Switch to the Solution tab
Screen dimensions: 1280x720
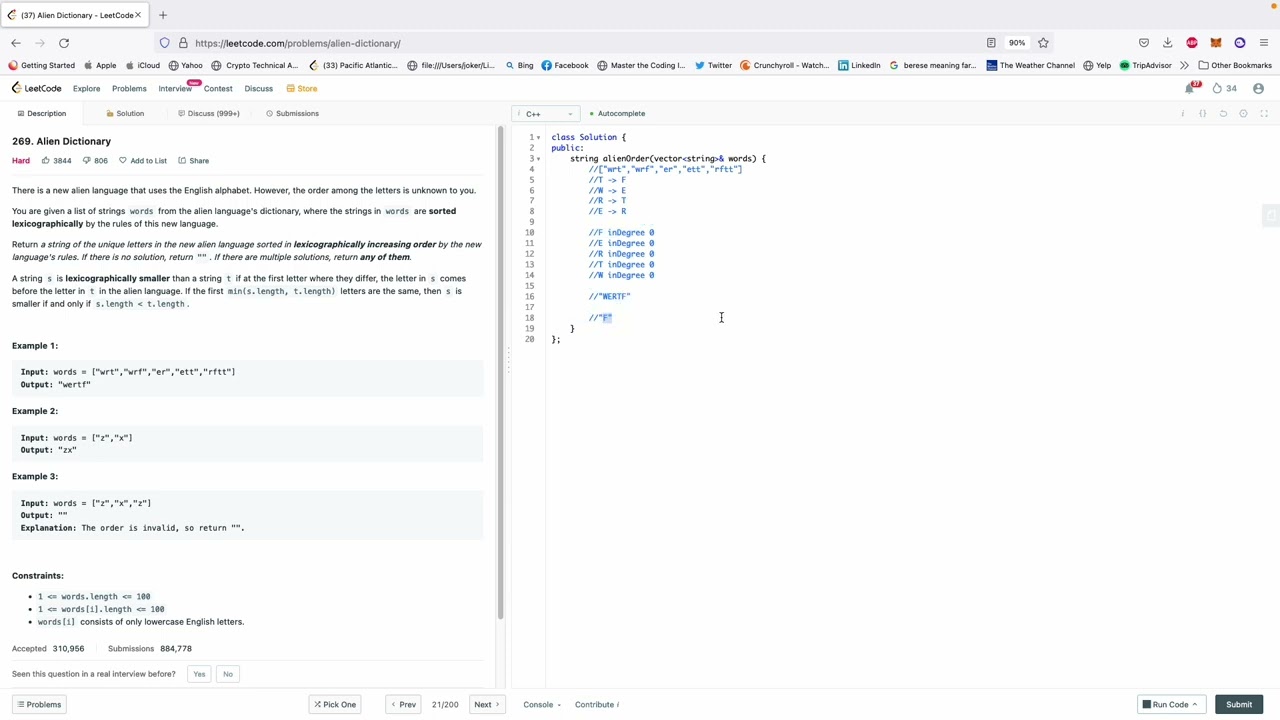125,113
